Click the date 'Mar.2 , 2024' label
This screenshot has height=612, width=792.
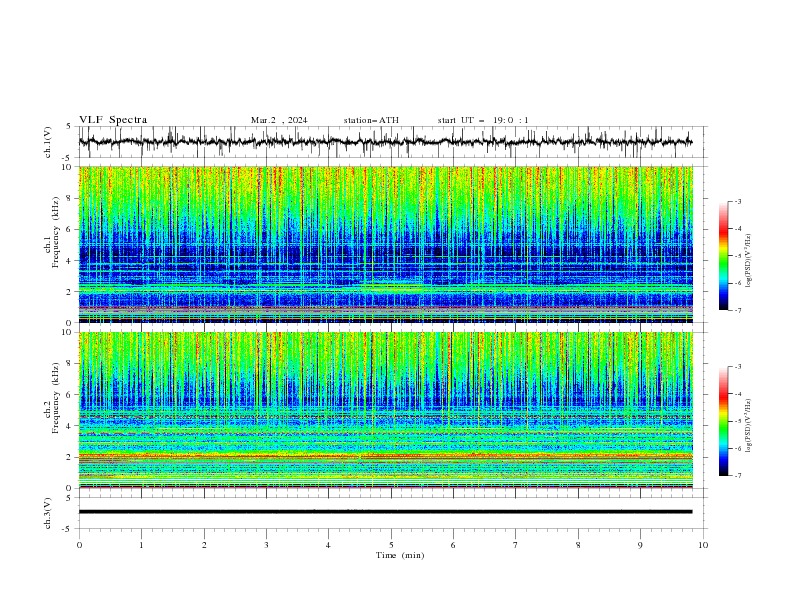pyautogui.click(x=279, y=120)
